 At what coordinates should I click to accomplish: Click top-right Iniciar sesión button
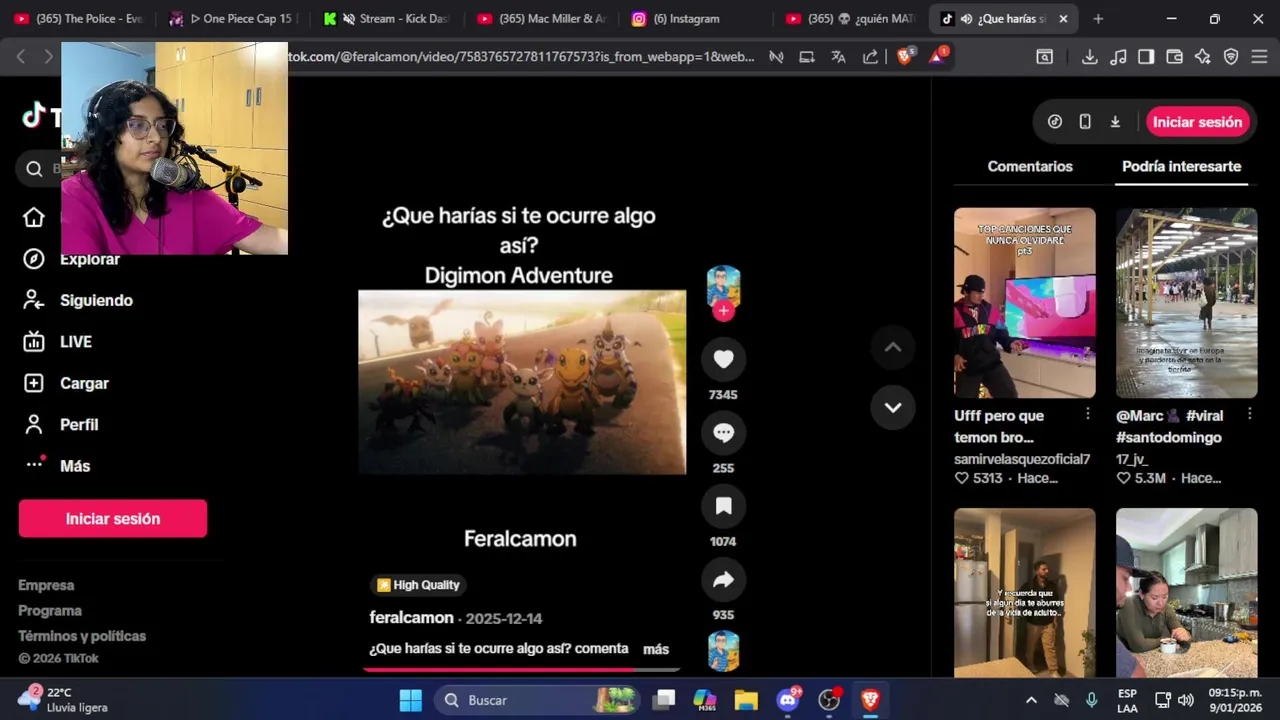tap(1197, 122)
